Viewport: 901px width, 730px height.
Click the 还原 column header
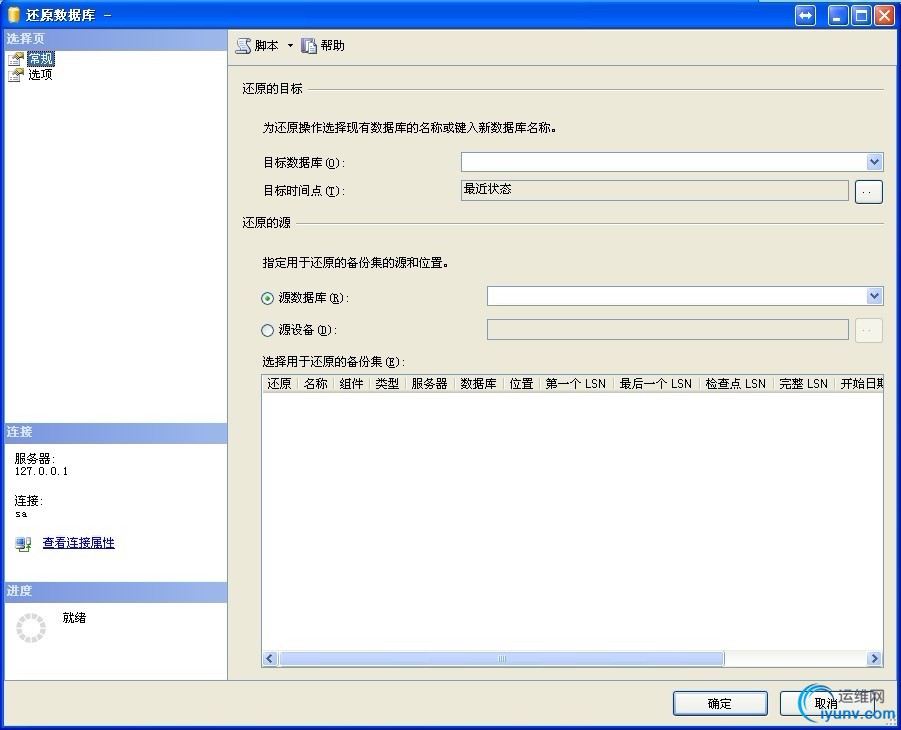pyautogui.click(x=280, y=383)
